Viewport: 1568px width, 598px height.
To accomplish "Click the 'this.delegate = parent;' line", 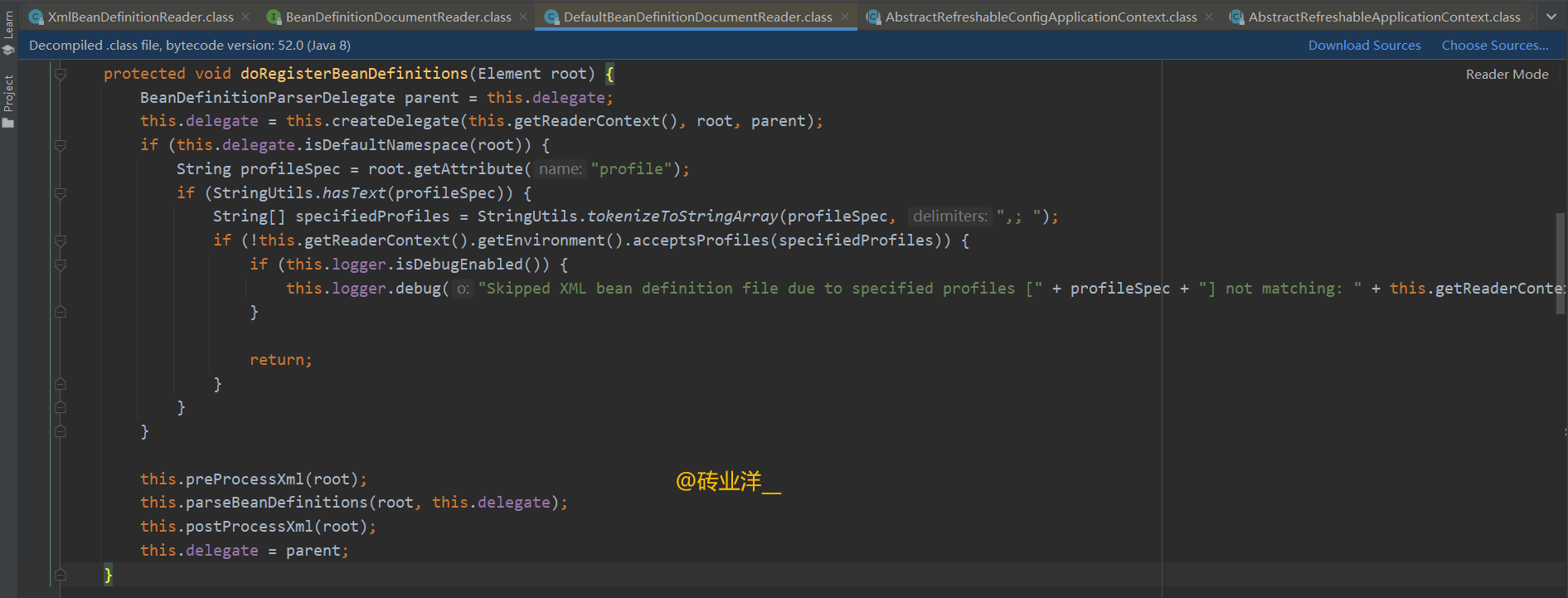I will point(245,551).
